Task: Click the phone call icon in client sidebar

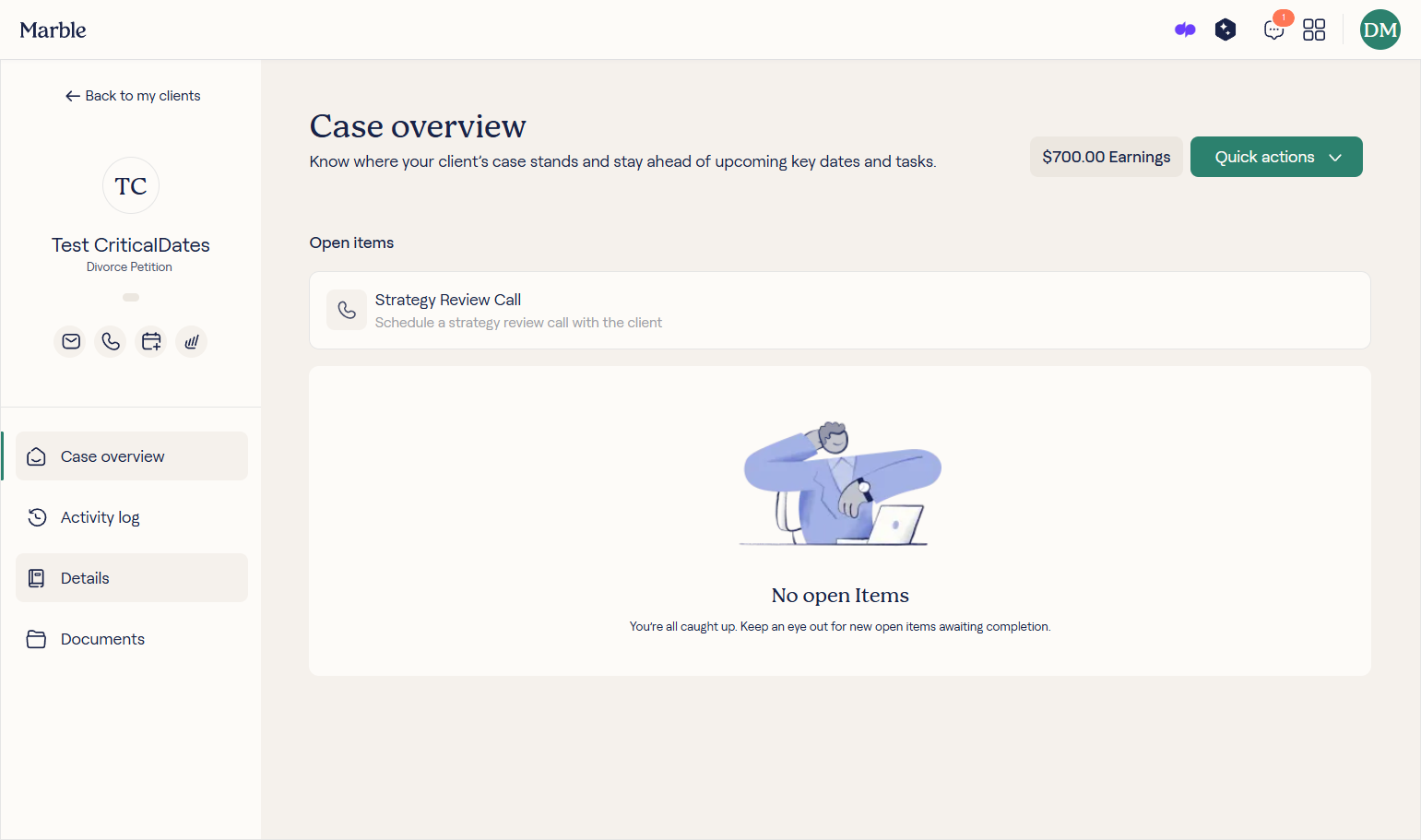Action: click(111, 342)
